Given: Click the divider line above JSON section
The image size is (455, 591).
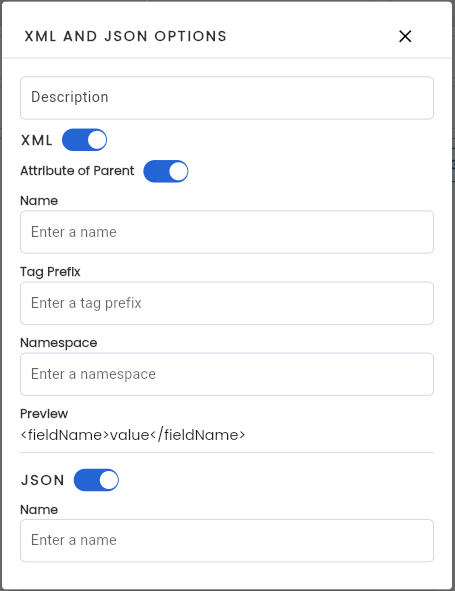Looking at the screenshot, I should coord(227,452).
